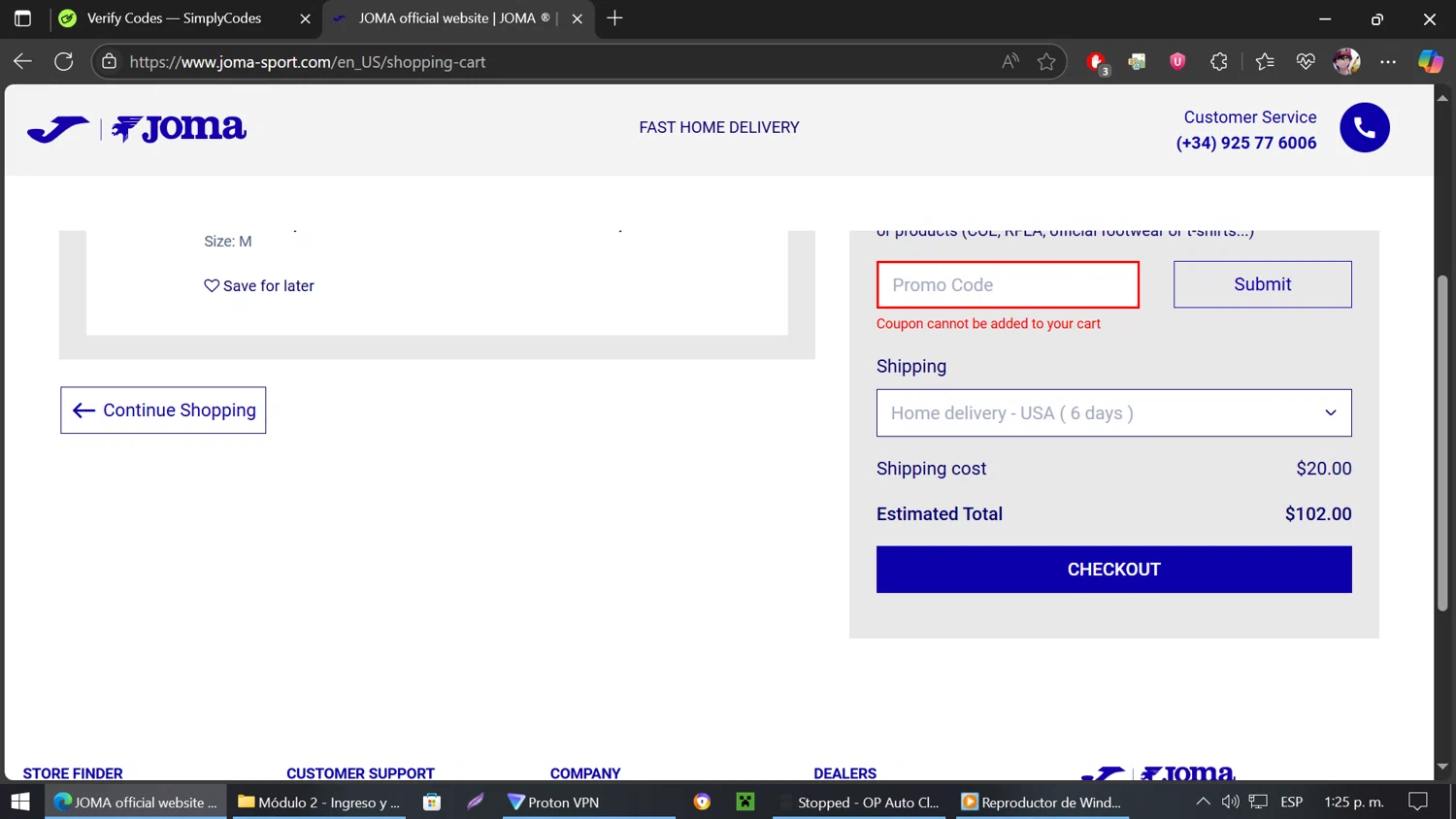The image size is (1456, 819).
Task: Open the red ad blocker extension
Action: tap(1098, 62)
